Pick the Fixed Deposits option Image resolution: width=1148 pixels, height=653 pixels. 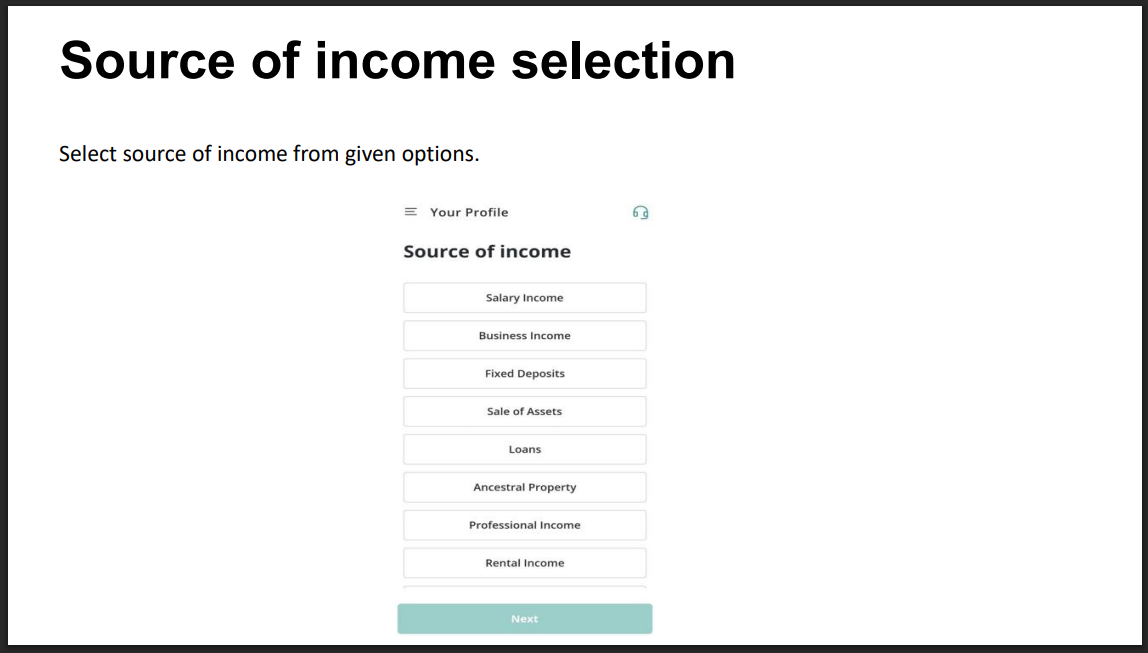pos(525,374)
